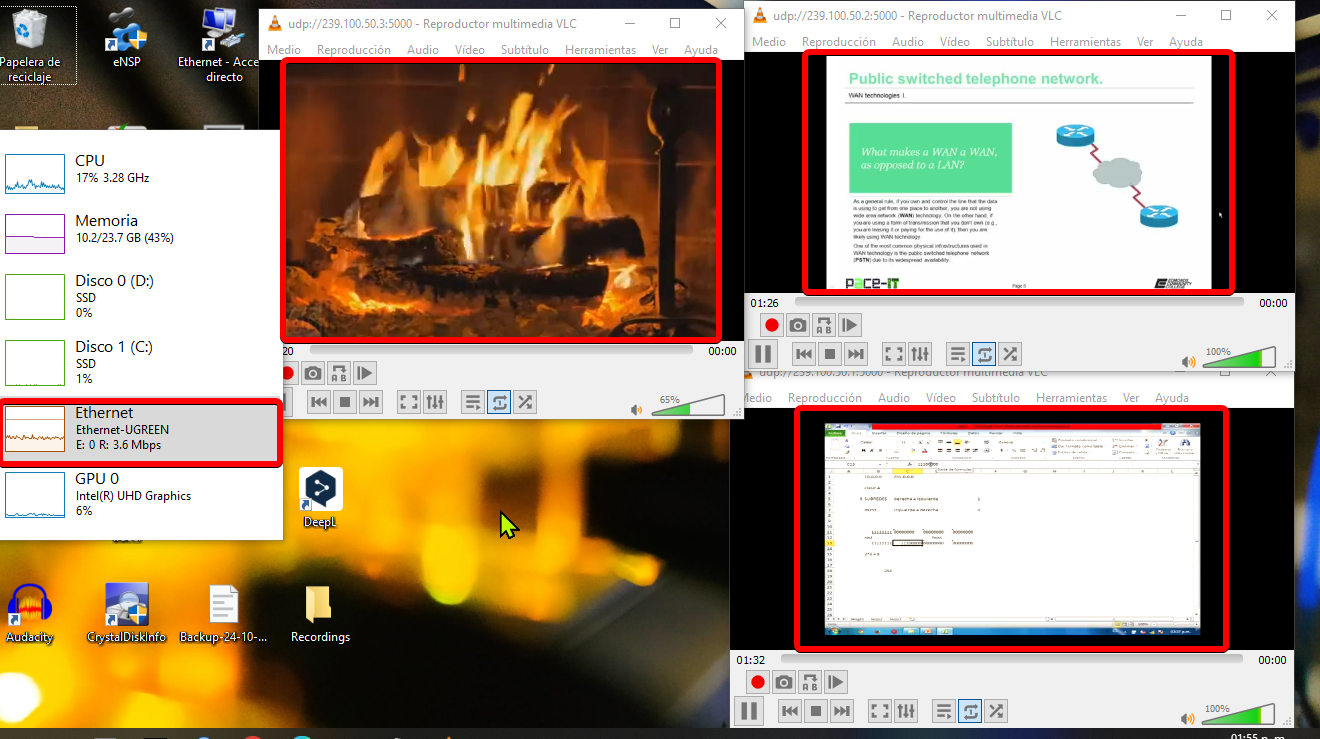Image resolution: width=1320 pixels, height=739 pixels.
Task: Show the playlist in the fireplace video VLC window
Action: [473, 402]
